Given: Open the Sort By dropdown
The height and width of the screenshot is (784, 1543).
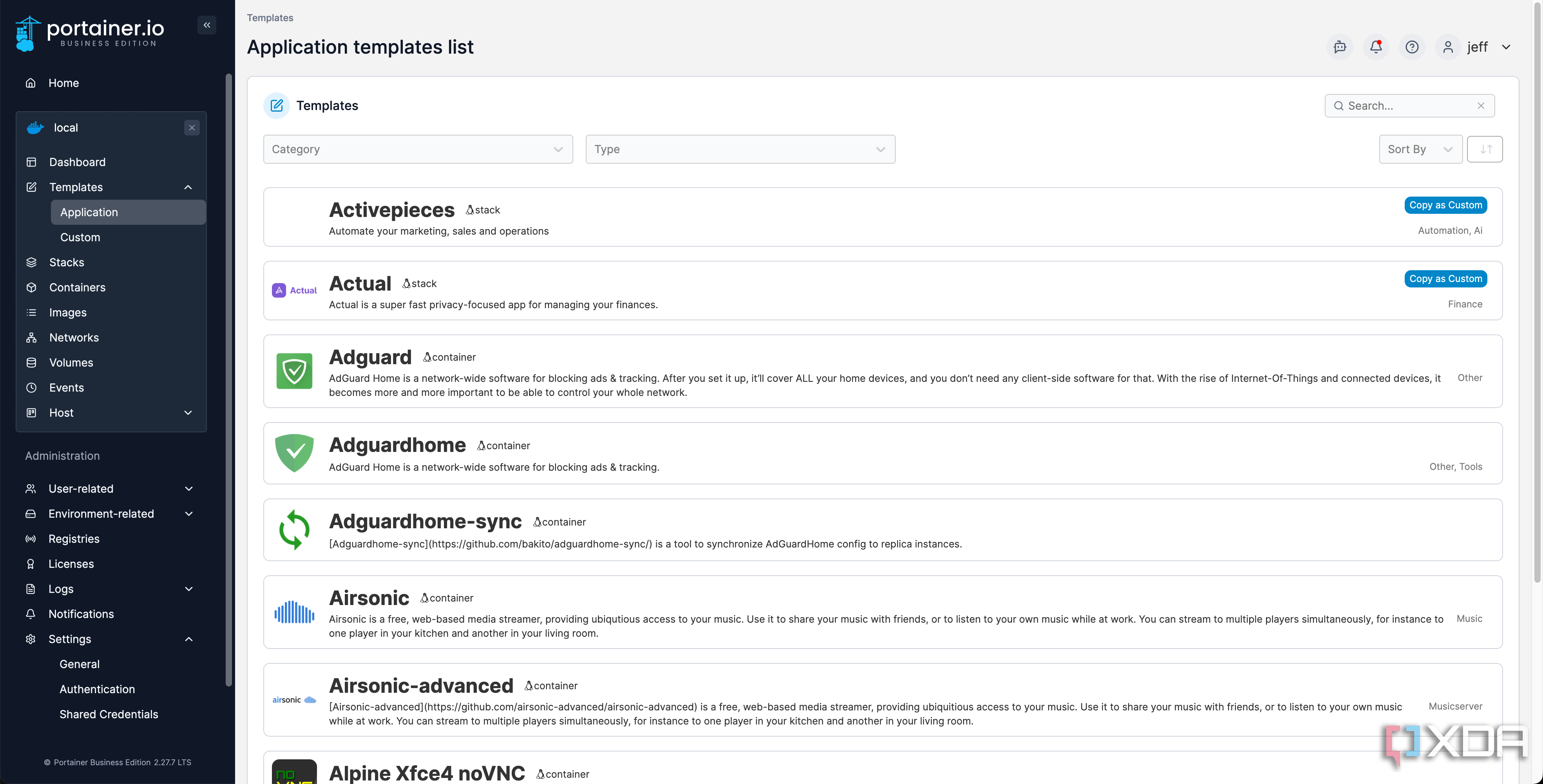Looking at the screenshot, I should (x=1421, y=149).
